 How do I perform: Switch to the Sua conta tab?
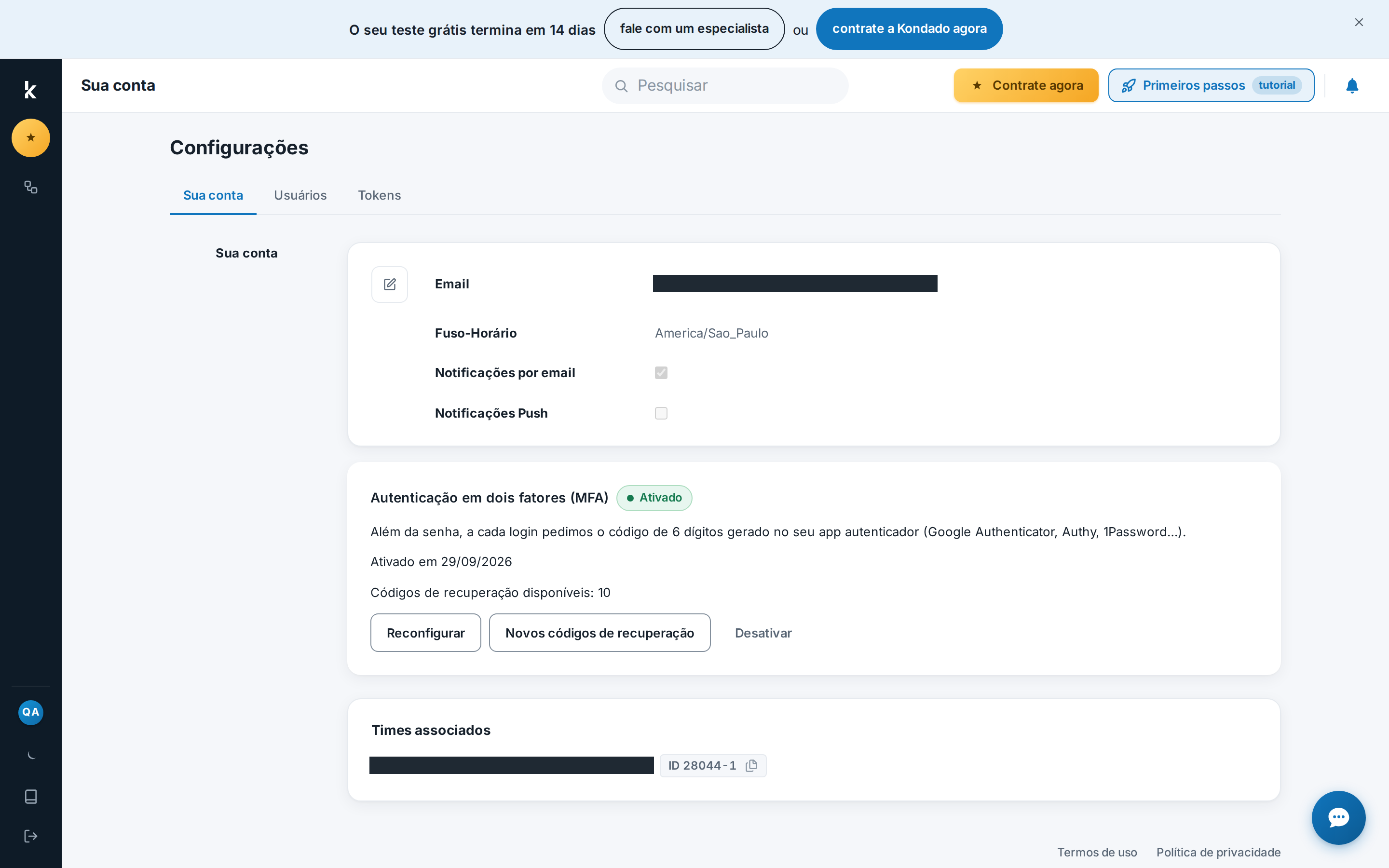click(x=213, y=195)
